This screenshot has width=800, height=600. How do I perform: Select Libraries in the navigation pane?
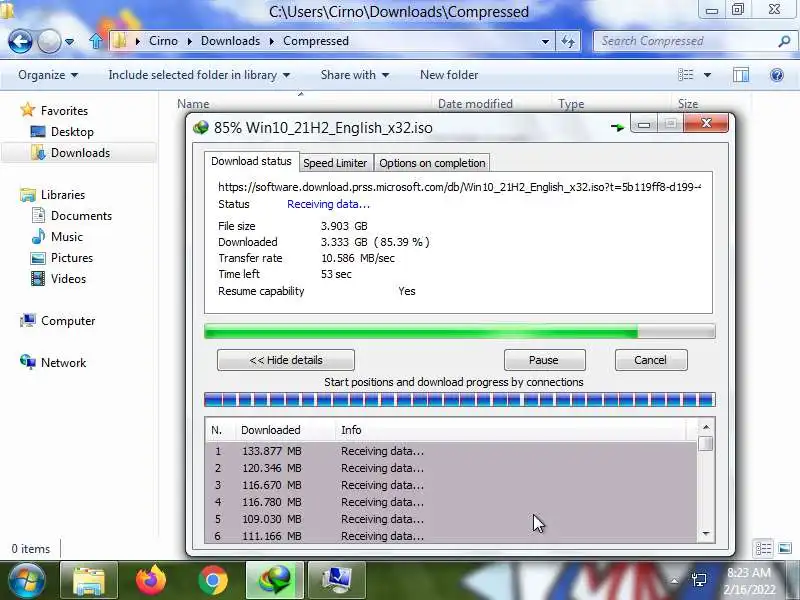tap(52, 194)
